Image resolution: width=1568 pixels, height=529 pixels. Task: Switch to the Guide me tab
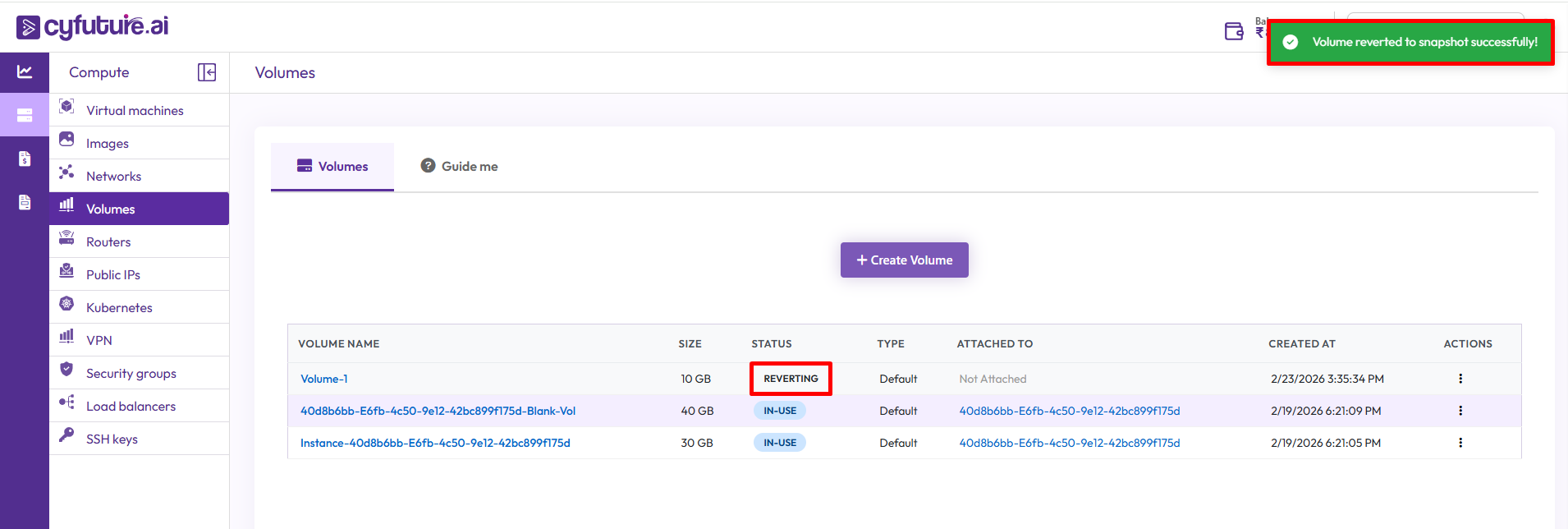pyautogui.click(x=460, y=166)
